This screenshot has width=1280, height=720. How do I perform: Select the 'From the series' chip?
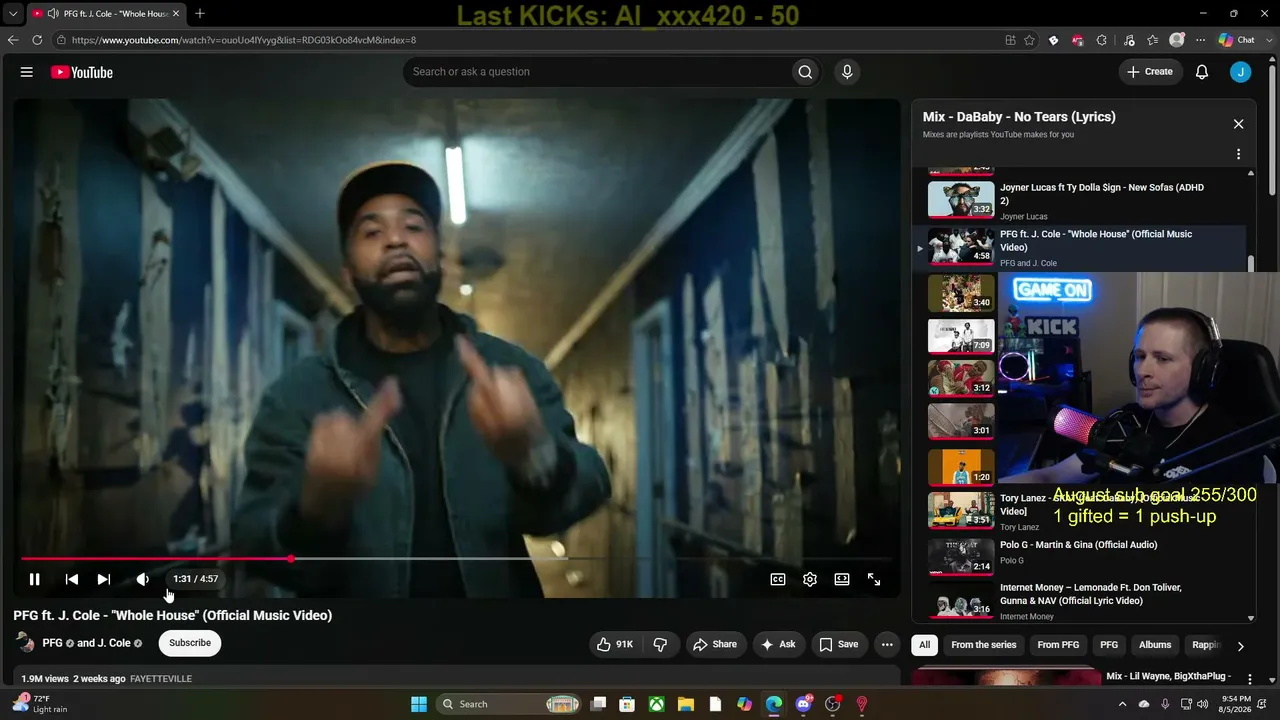coord(984,645)
